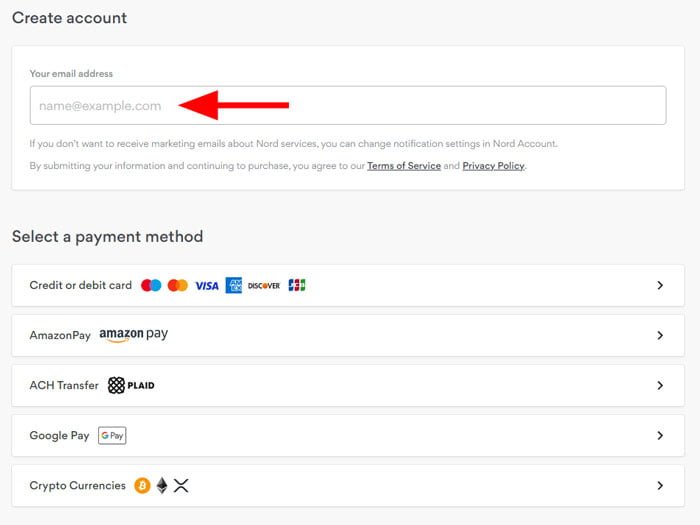Click the JCB card logo

pyautogui.click(x=297, y=285)
